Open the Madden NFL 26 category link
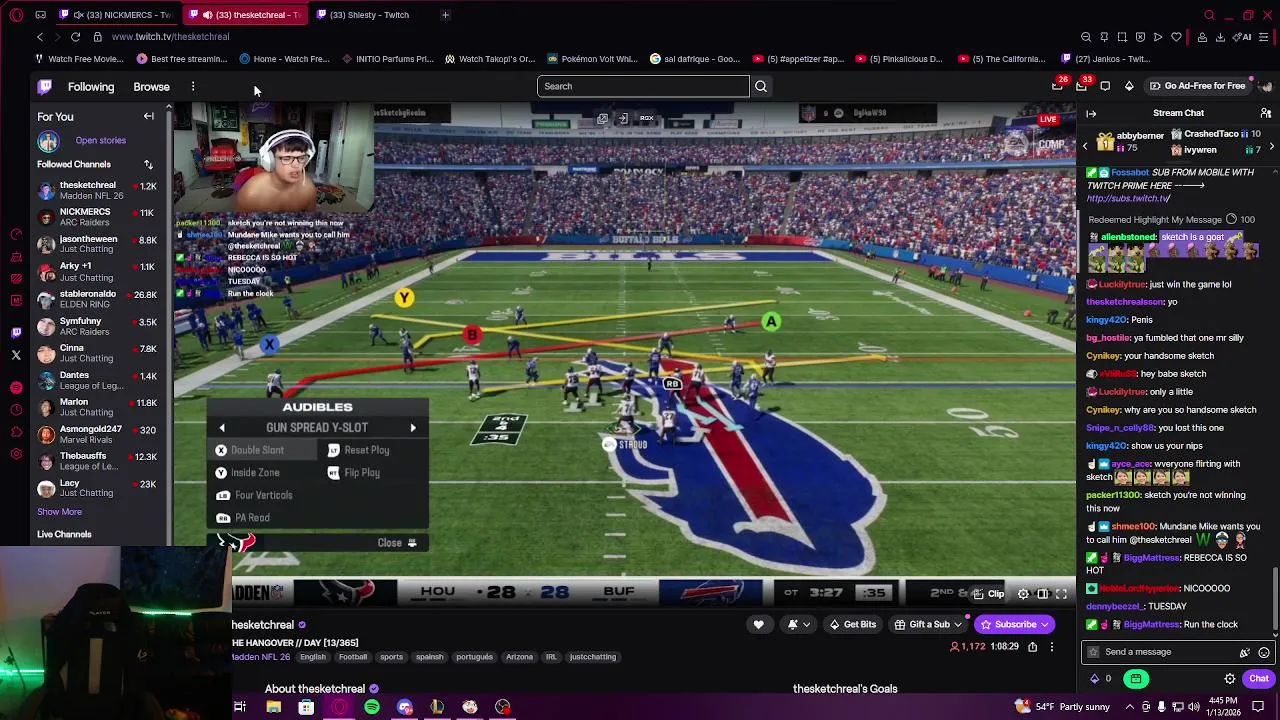The height and width of the screenshot is (720, 1280). (x=261, y=657)
